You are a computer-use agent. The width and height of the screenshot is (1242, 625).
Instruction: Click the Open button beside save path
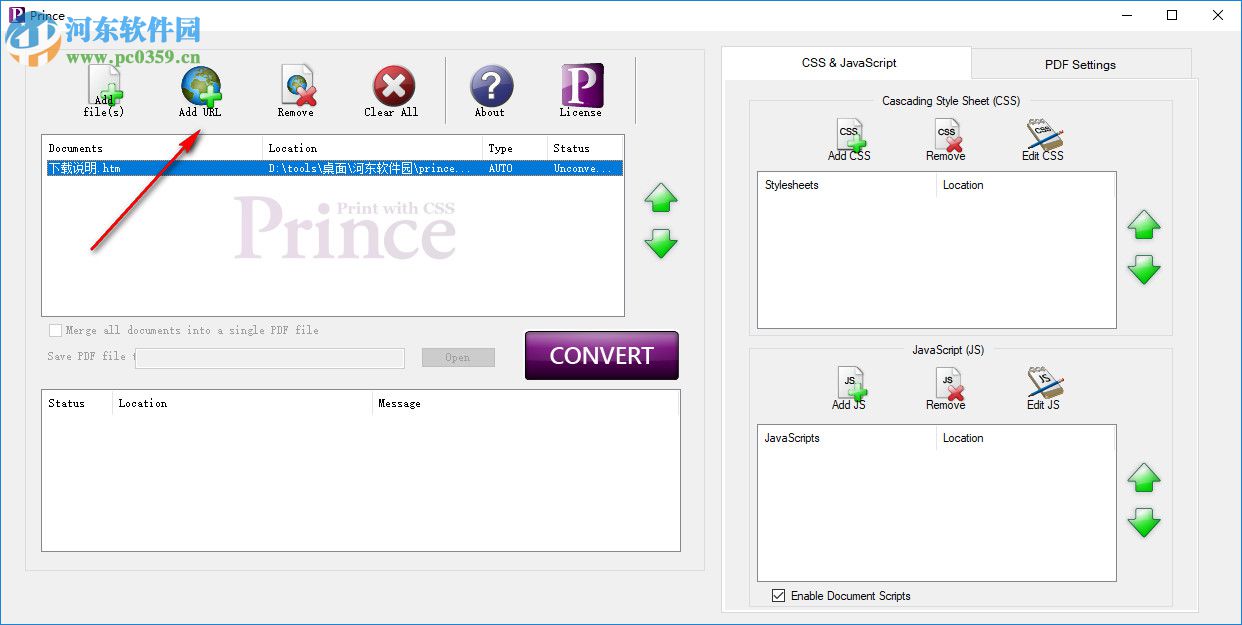pyautogui.click(x=458, y=357)
